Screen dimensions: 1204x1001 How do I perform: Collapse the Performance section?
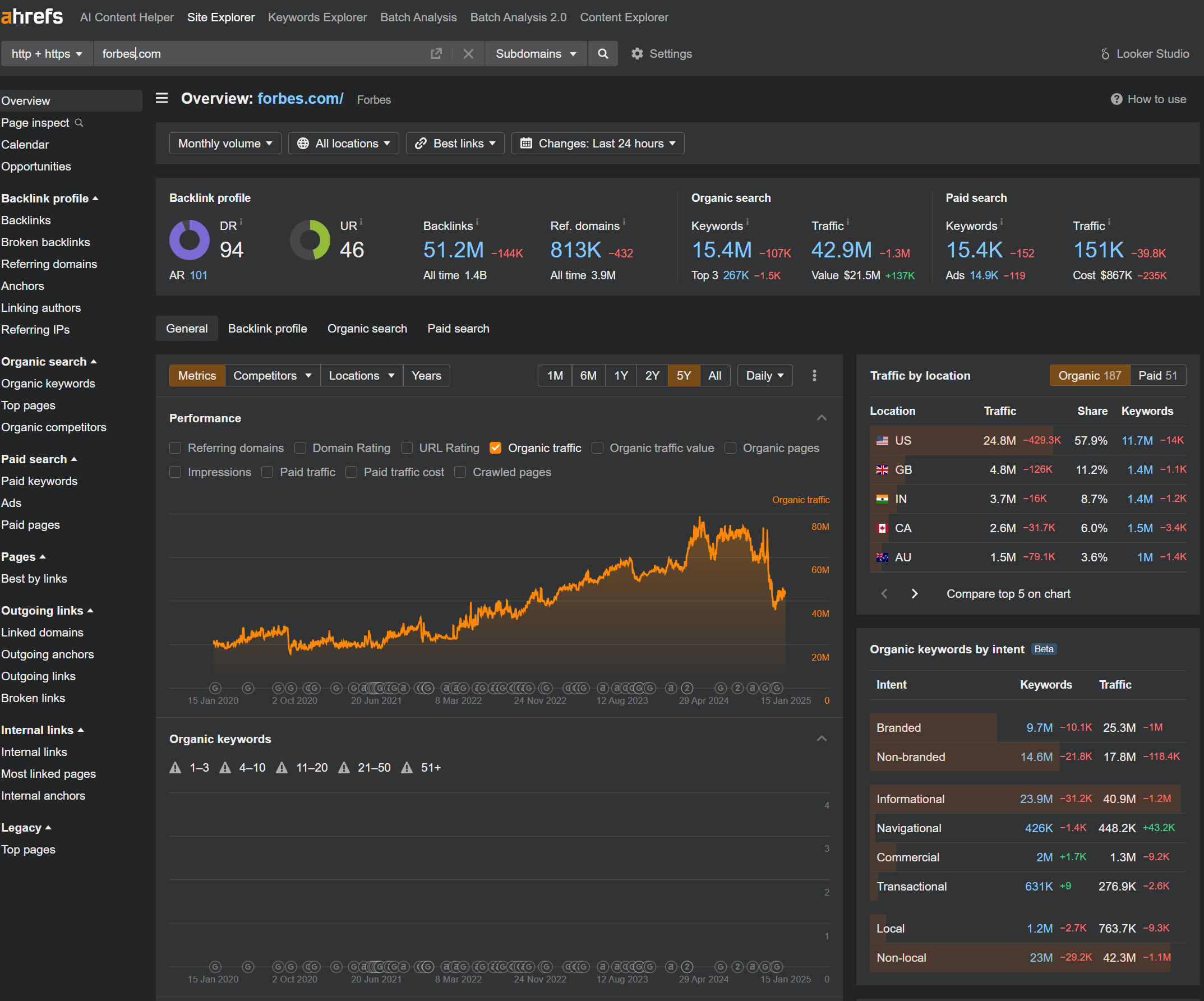click(x=822, y=418)
